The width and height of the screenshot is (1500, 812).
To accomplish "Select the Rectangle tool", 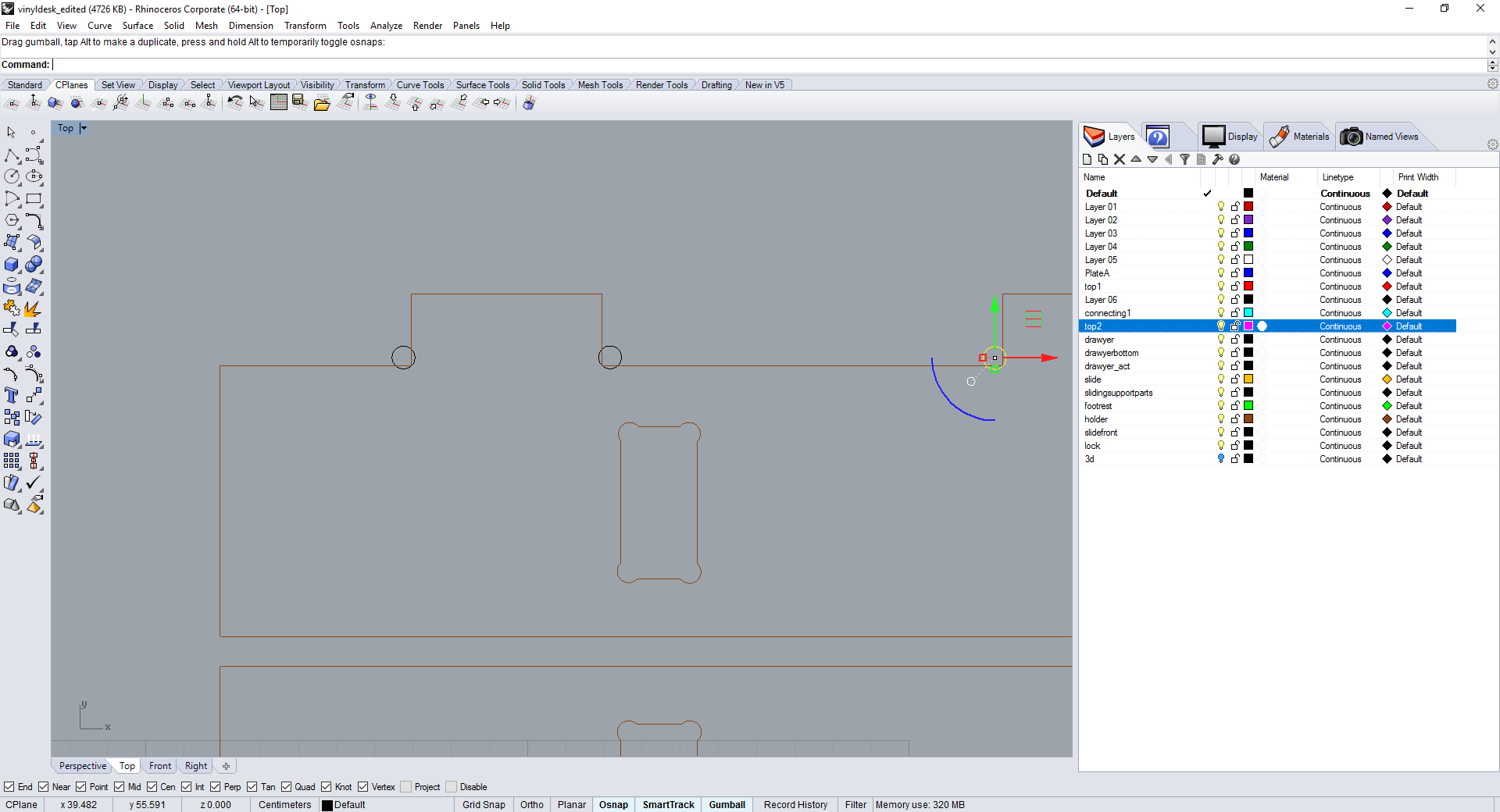I will pos(34,199).
